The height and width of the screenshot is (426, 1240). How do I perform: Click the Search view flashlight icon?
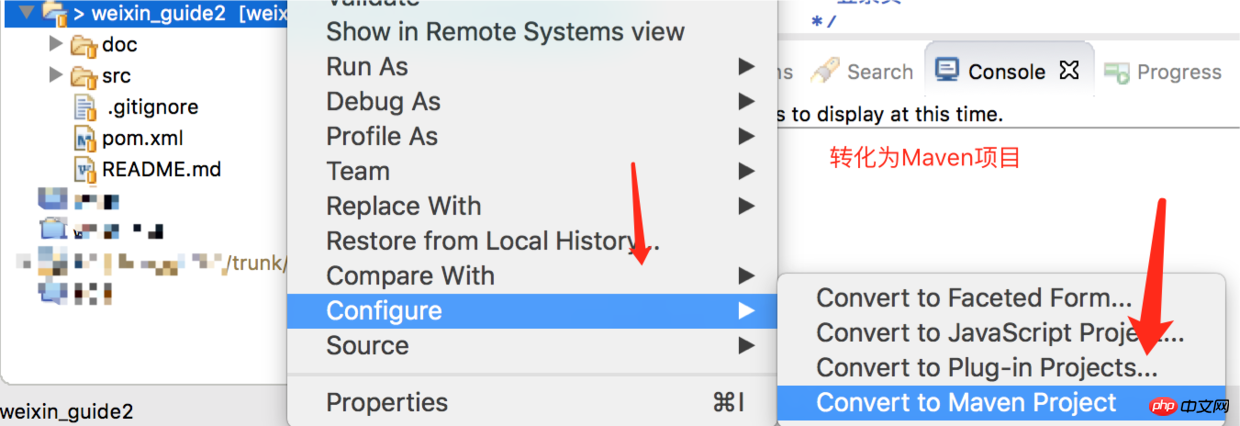(826, 70)
